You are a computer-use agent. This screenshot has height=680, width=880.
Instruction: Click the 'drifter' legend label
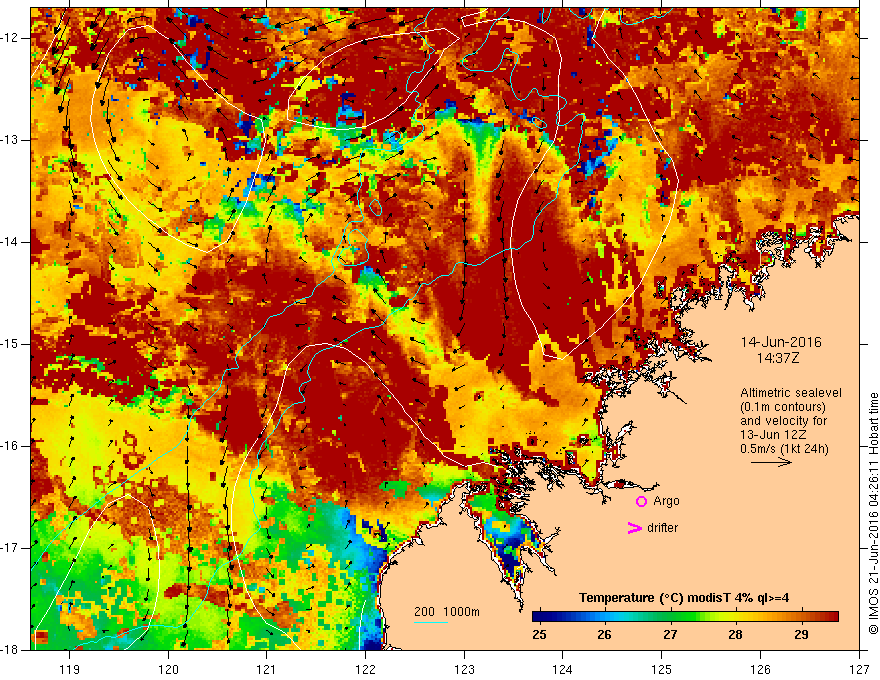[x=662, y=528]
